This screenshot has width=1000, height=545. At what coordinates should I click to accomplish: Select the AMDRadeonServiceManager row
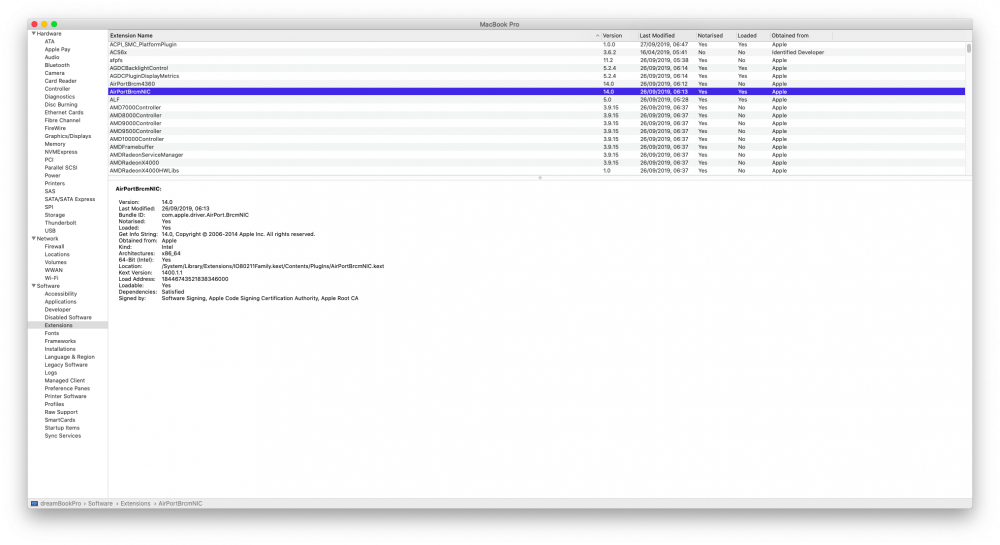[536, 155]
